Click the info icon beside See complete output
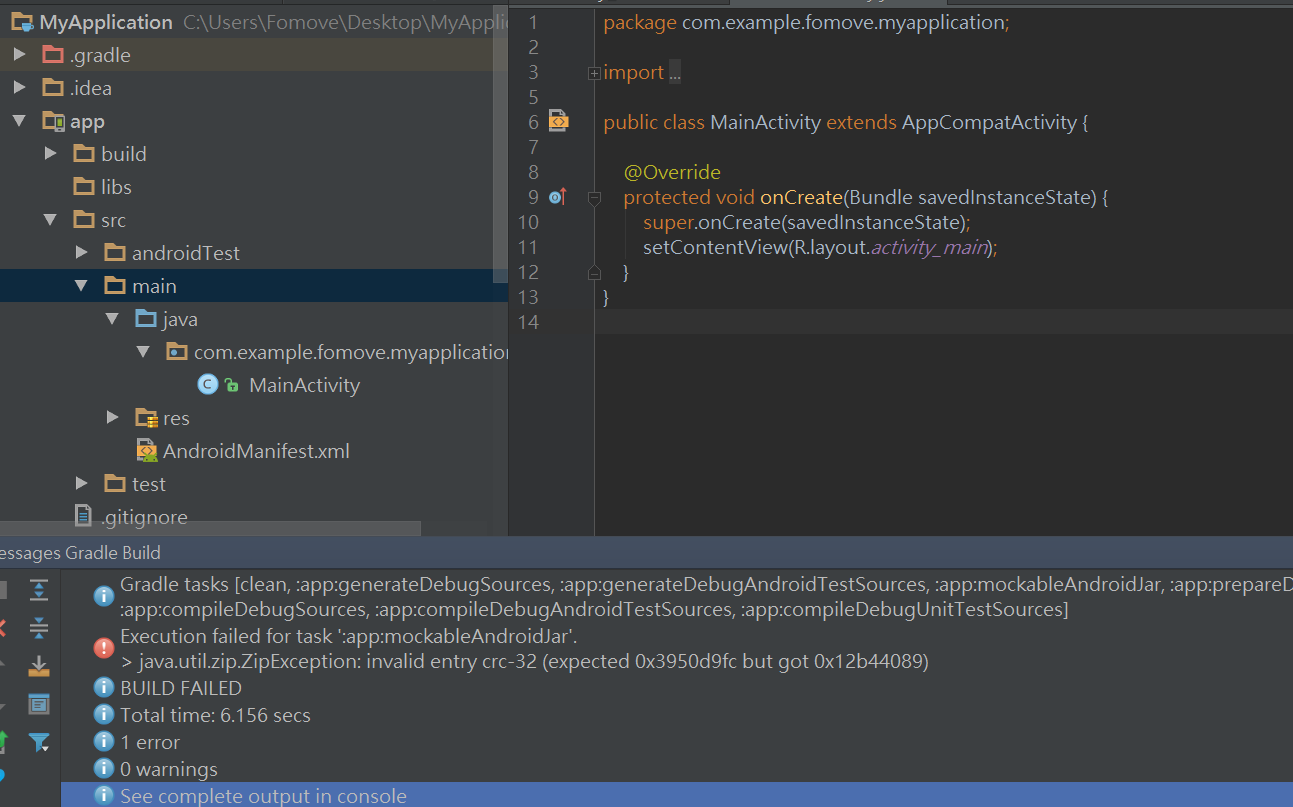This screenshot has height=807, width=1293. click(103, 796)
